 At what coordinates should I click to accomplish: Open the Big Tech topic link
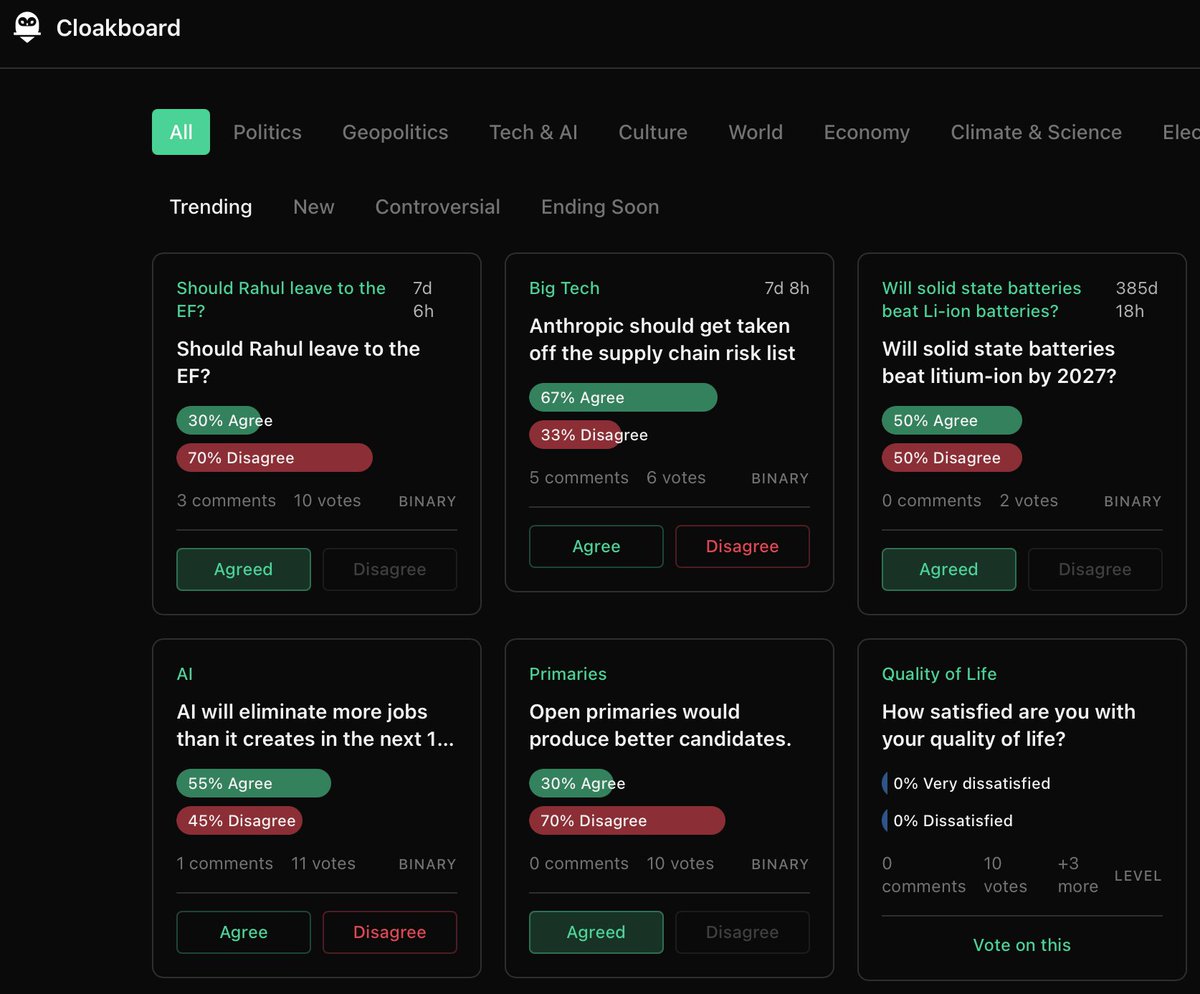point(564,288)
